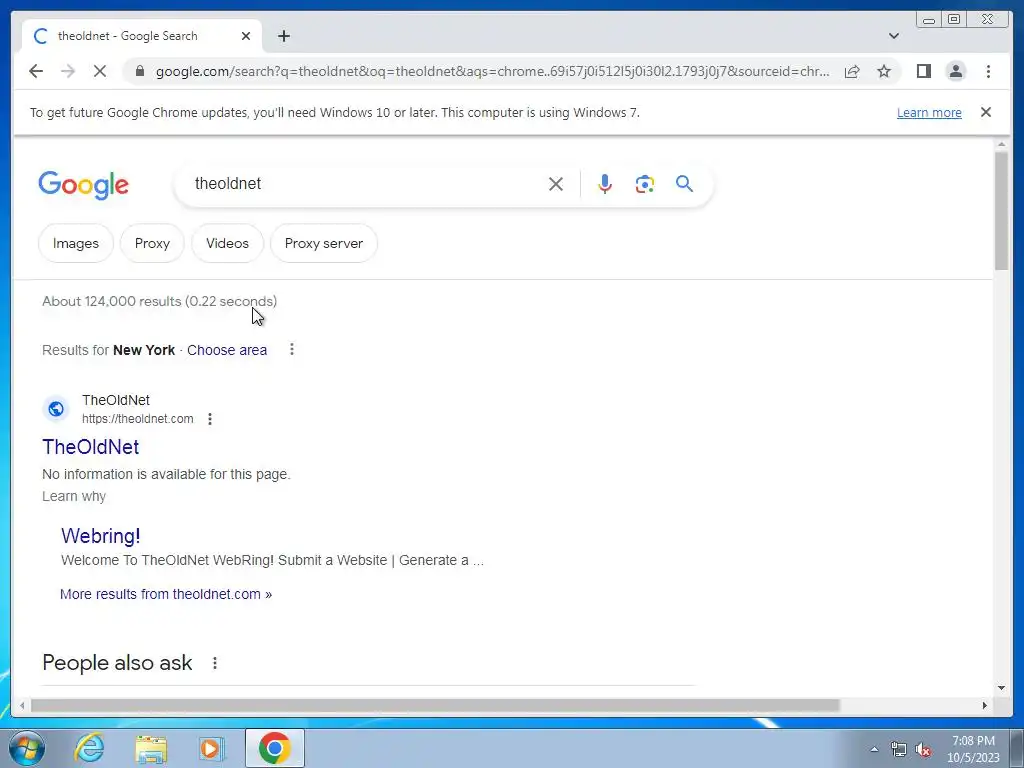Open People also ask options menu
1024x768 pixels.
[215, 663]
